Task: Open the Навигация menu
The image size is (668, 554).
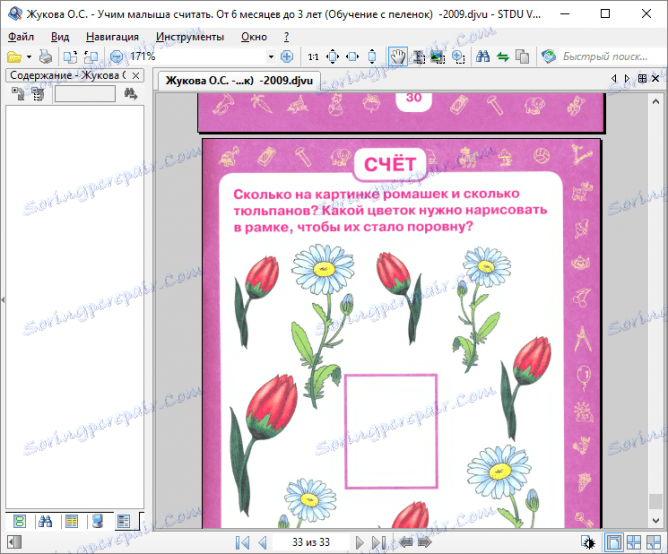Action: pyautogui.click(x=112, y=37)
